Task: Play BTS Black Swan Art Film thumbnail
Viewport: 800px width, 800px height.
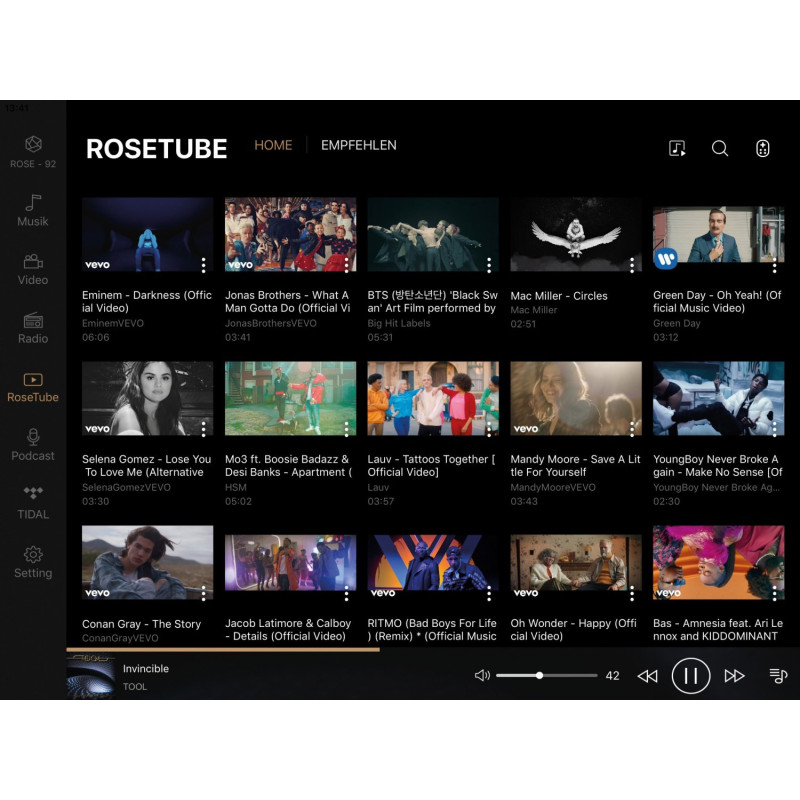Action: coord(433,234)
